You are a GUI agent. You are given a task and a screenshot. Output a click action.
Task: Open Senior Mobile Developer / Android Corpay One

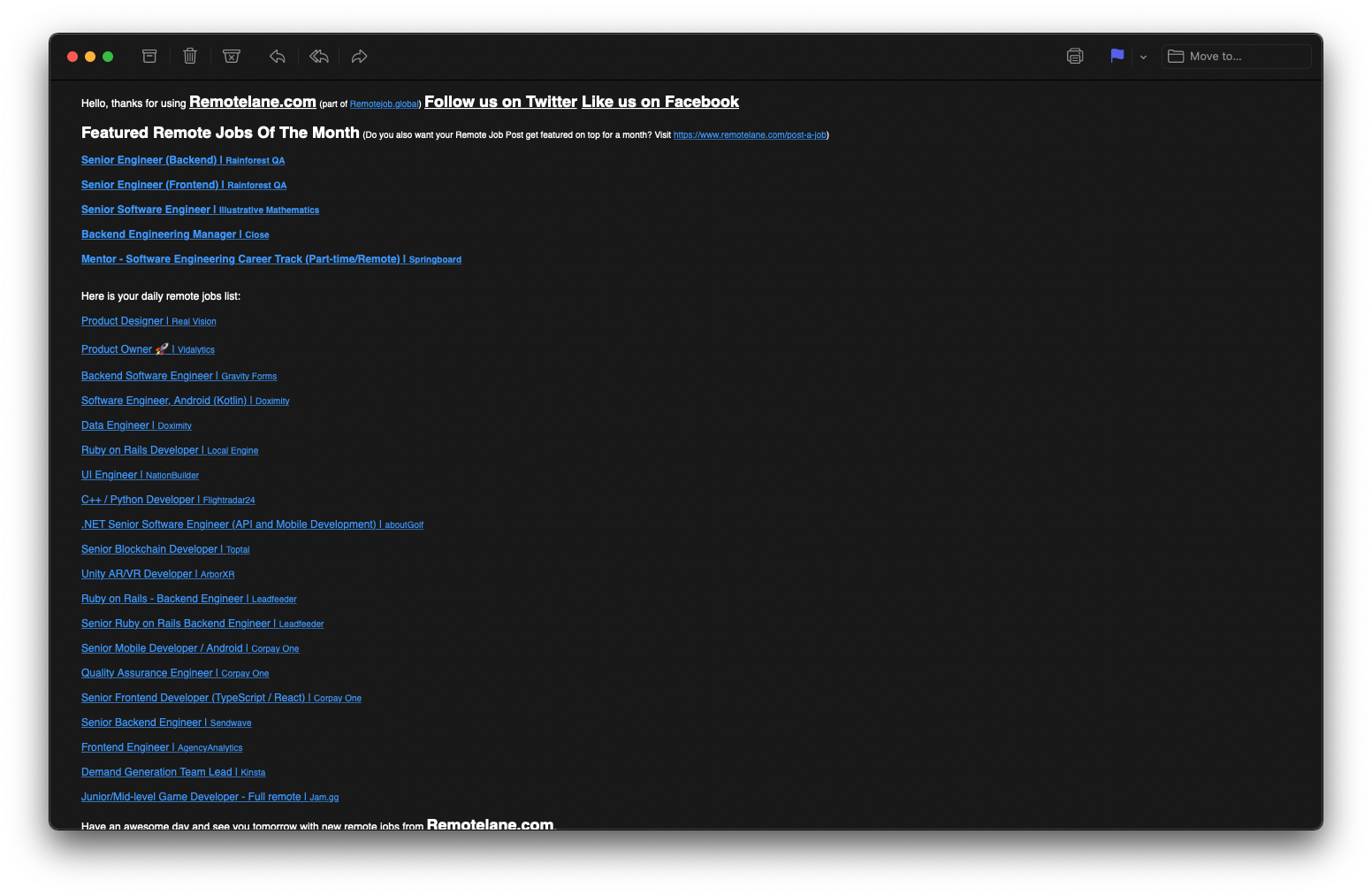(x=190, y=648)
